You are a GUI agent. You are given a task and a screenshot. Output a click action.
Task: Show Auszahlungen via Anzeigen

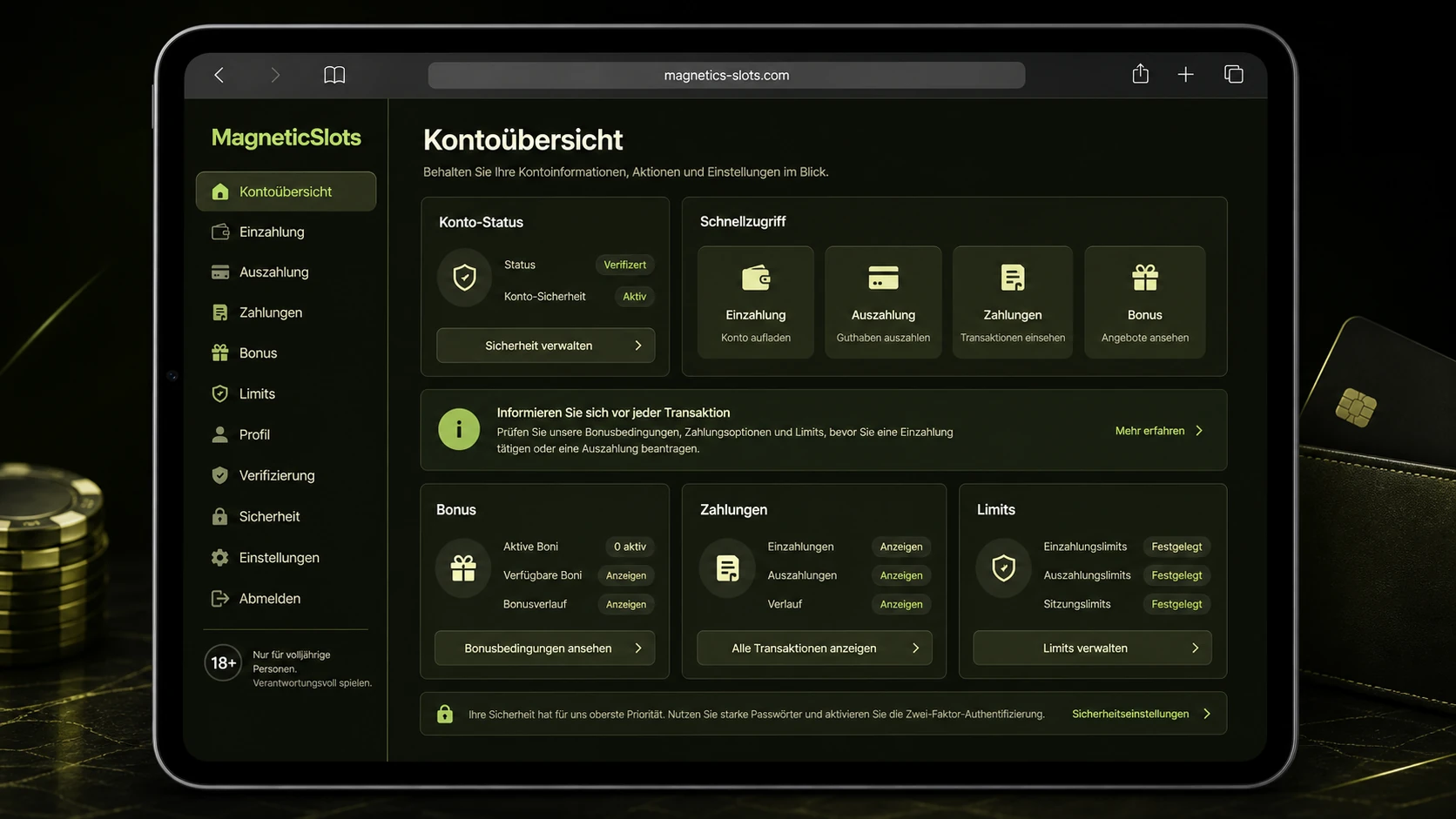click(900, 575)
